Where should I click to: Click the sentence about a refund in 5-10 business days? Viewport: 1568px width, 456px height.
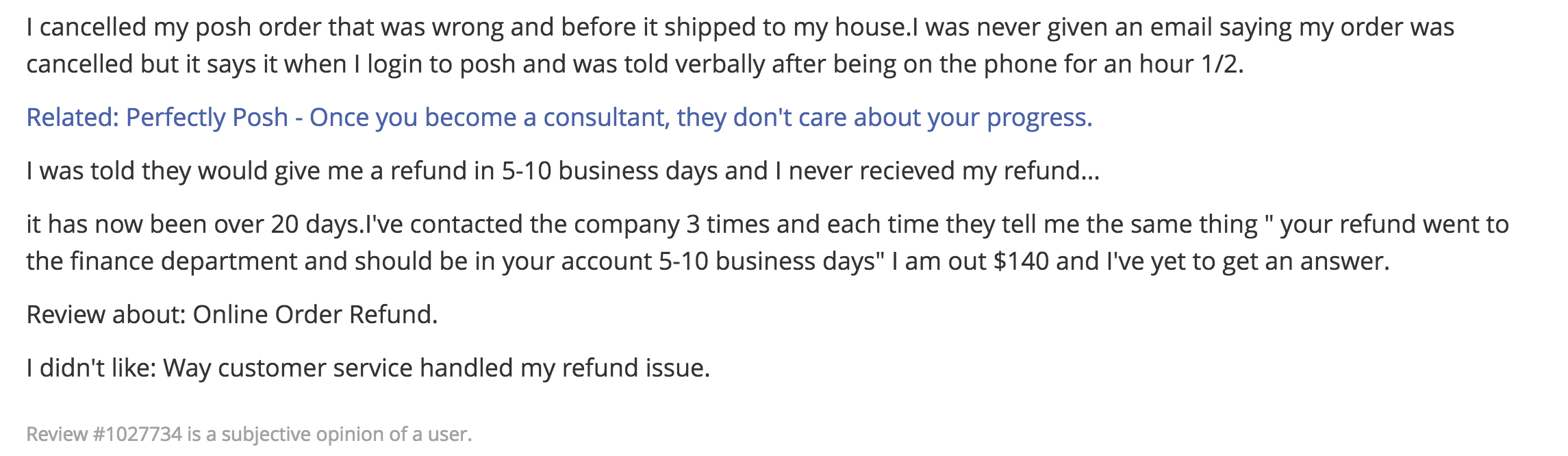coord(563,171)
